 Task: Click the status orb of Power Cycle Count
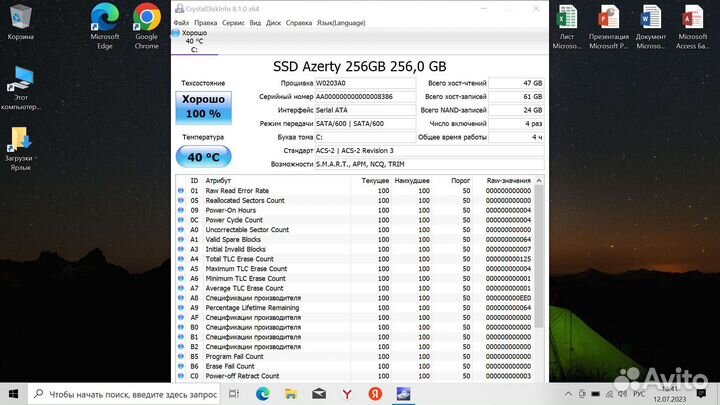[181, 220]
